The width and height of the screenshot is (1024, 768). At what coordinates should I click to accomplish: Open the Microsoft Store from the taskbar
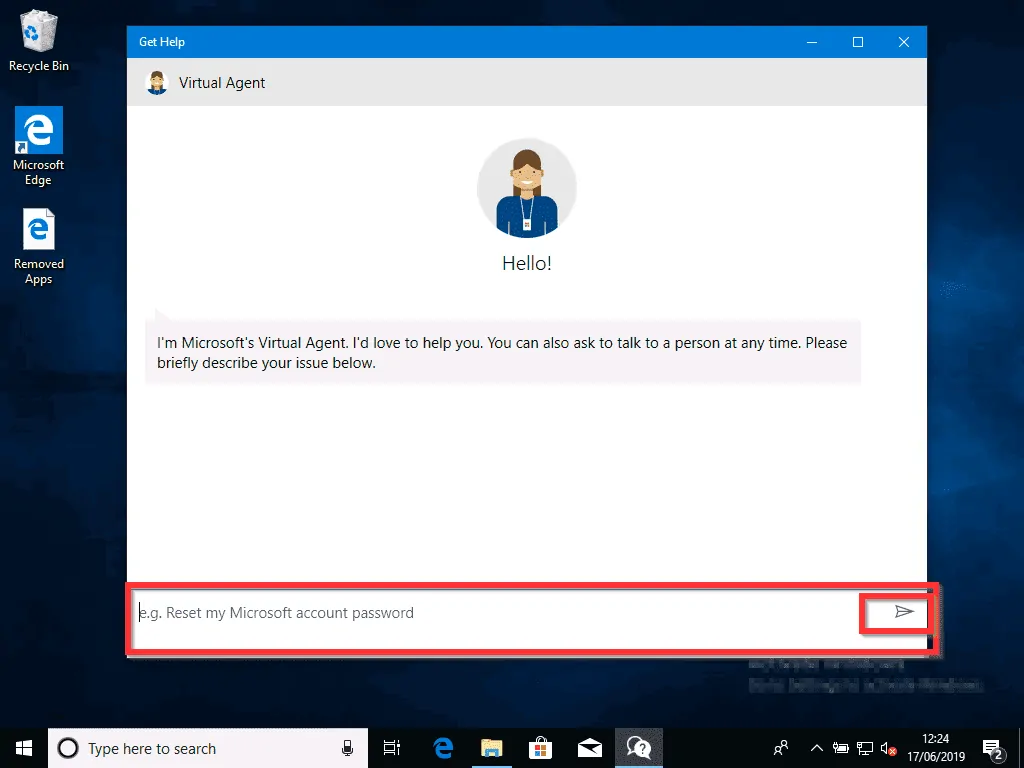540,747
